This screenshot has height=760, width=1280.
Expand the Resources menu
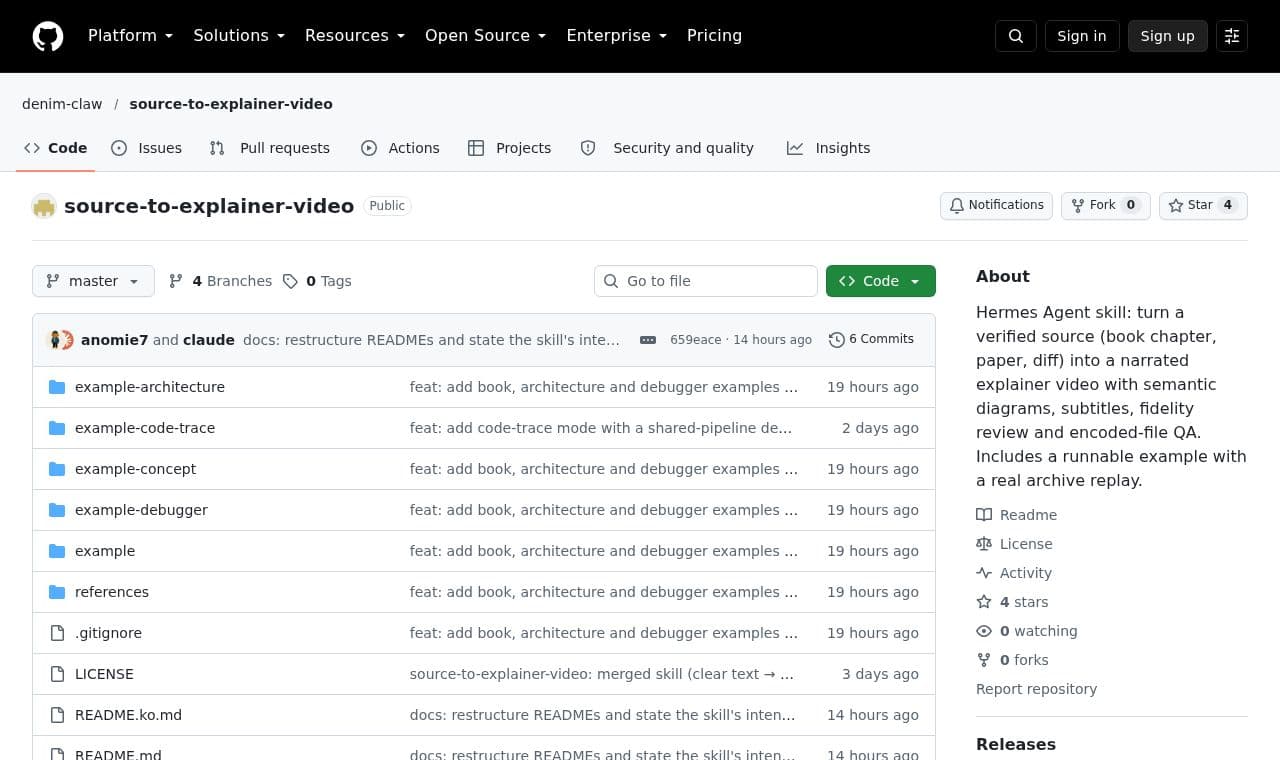[355, 36]
